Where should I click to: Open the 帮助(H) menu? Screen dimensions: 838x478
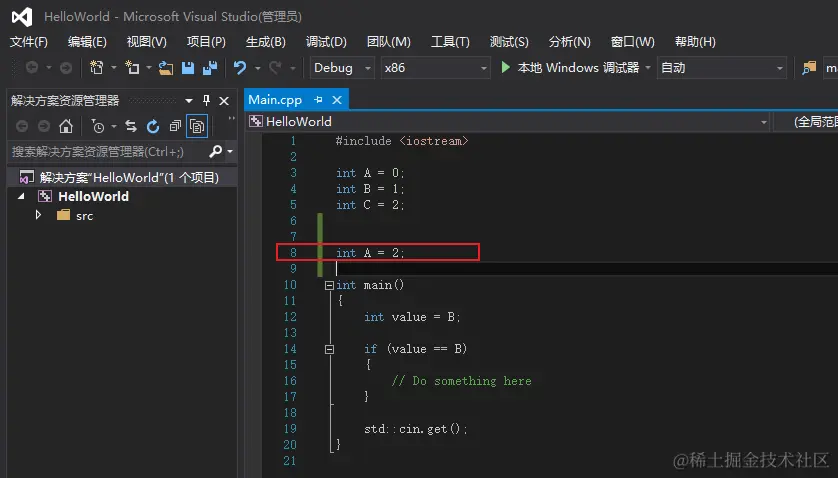pos(695,42)
